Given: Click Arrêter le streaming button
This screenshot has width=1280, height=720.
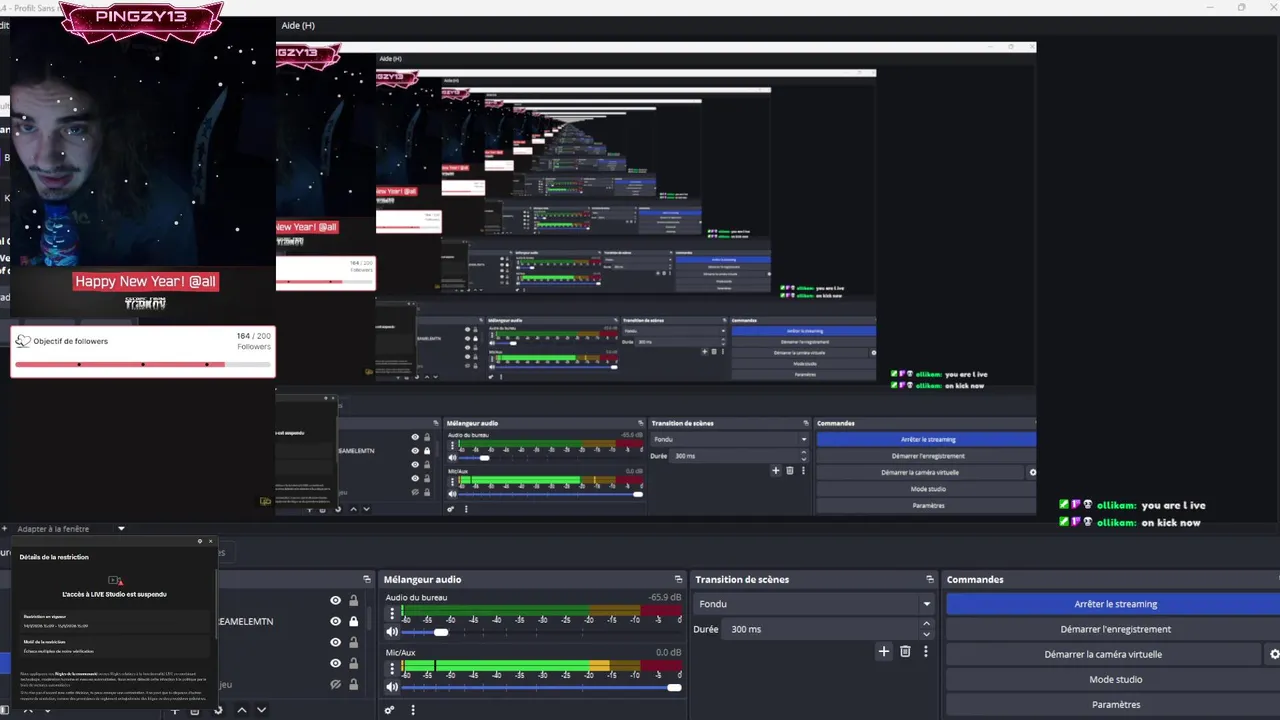Looking at the screenshot, I should tap(1115, 604).
